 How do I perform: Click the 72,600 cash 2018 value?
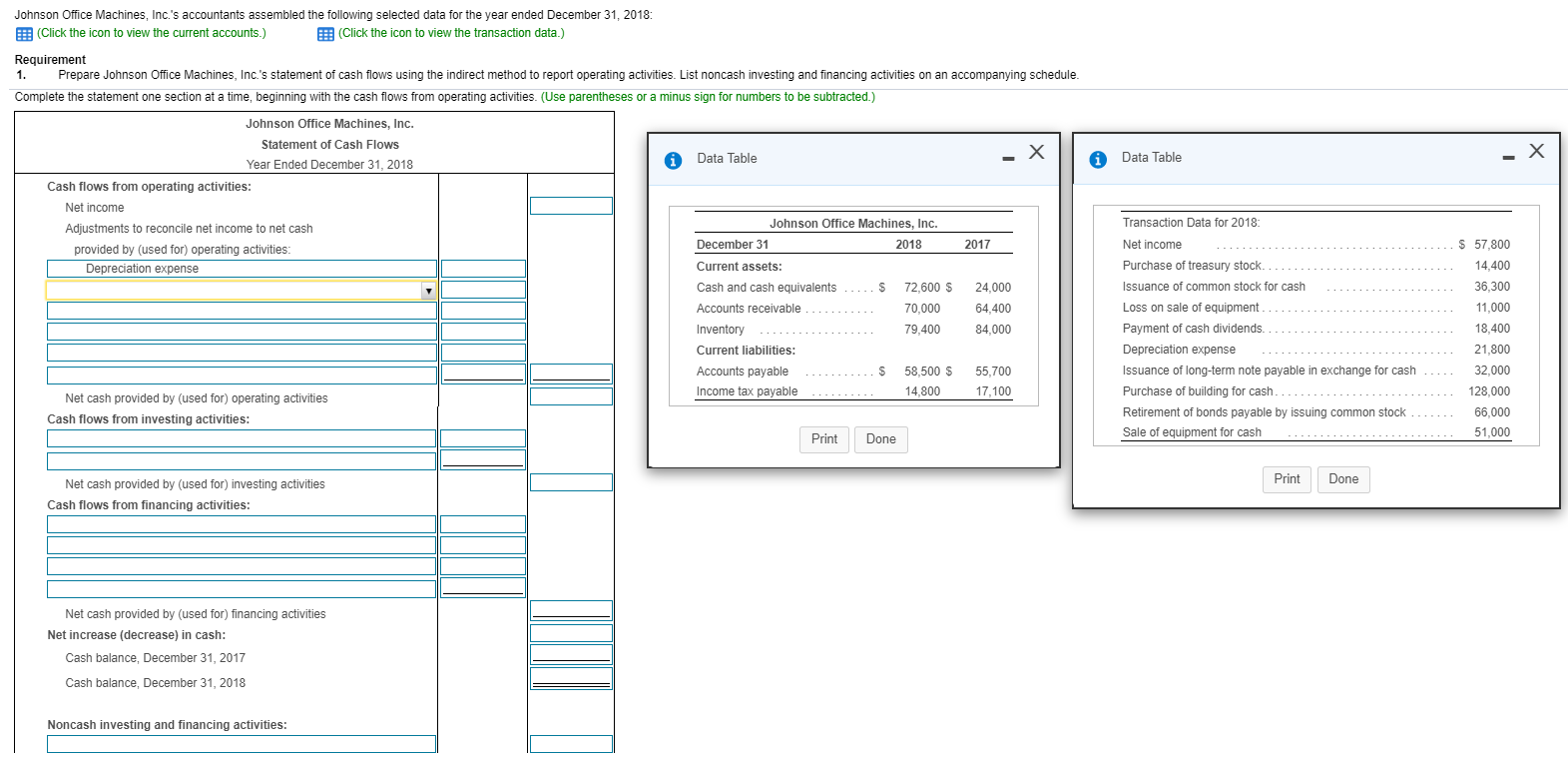point(922,288)
